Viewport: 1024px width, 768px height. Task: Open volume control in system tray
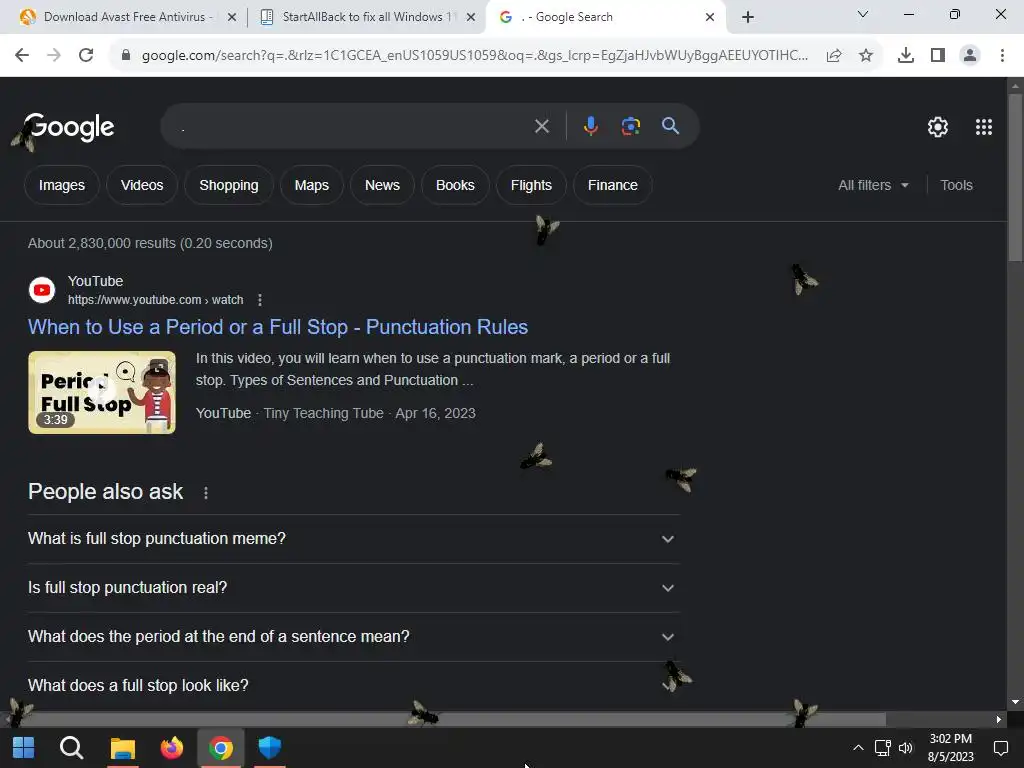pyautogui.click(x=906, y=748)
